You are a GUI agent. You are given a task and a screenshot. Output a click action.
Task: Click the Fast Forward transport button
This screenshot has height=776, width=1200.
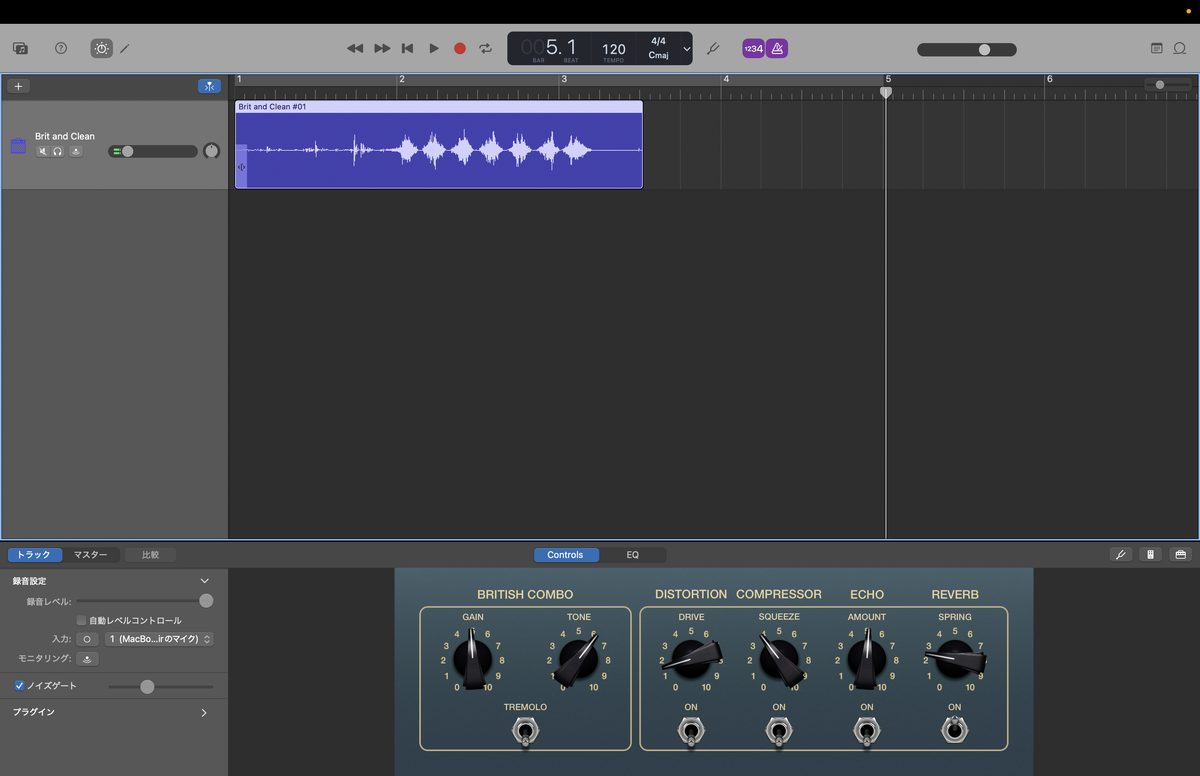coord(382,48)
